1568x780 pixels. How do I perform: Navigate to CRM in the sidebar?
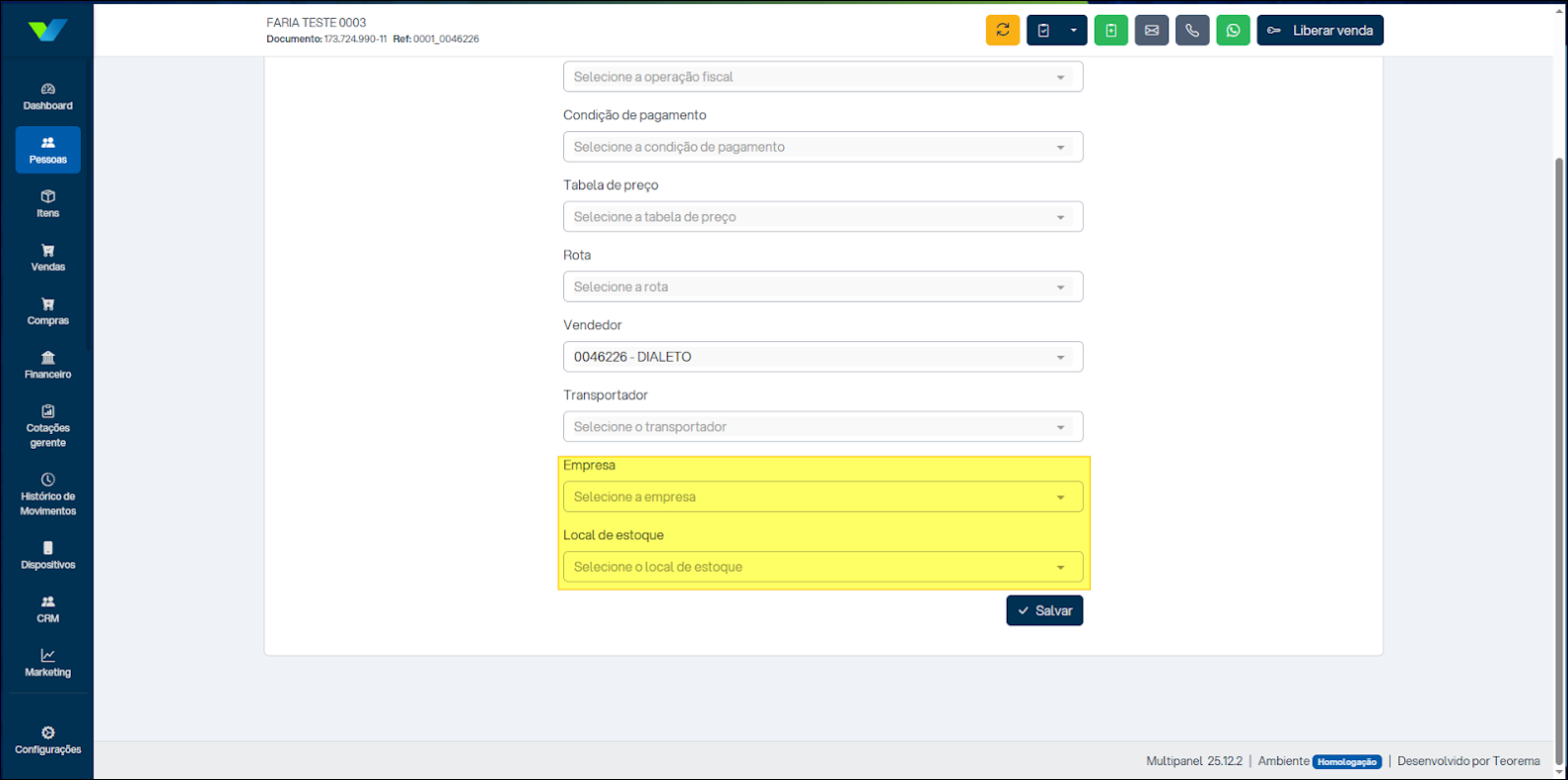pos(47,609)
